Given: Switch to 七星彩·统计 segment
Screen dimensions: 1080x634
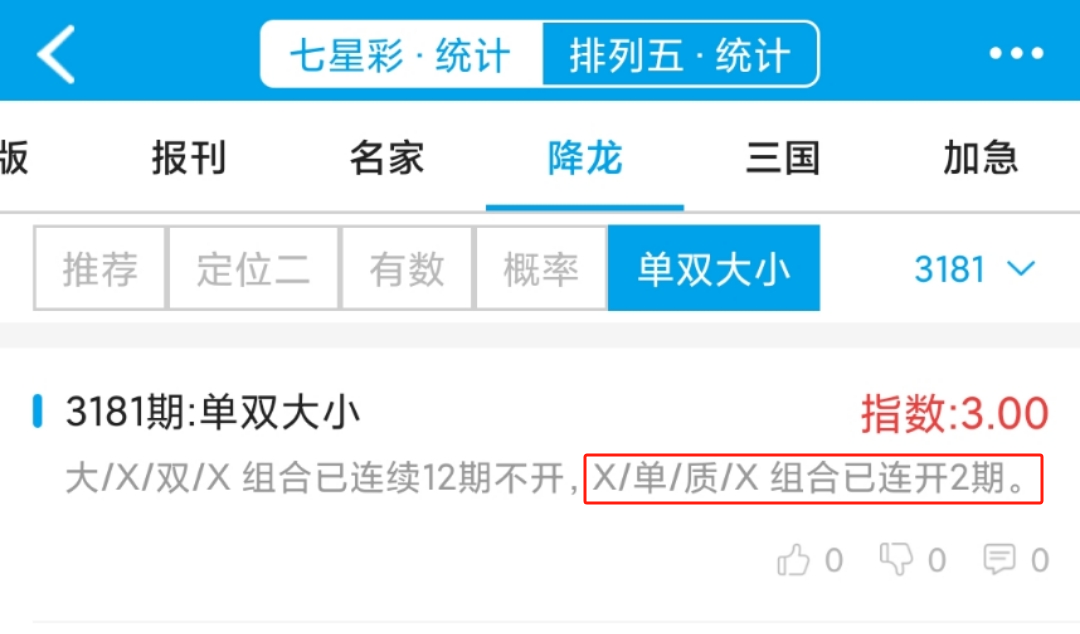Looking at the screenshot, I should point(402,54).
